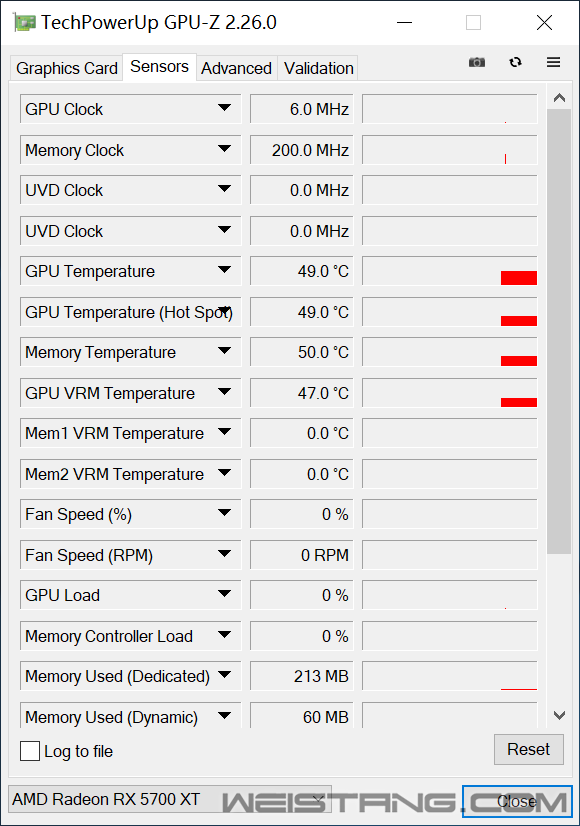Viewport: 580px width, 826px height.
Task: Select the AMD Radeon RX 5700 XT combo box
Action: coord(170,799)
